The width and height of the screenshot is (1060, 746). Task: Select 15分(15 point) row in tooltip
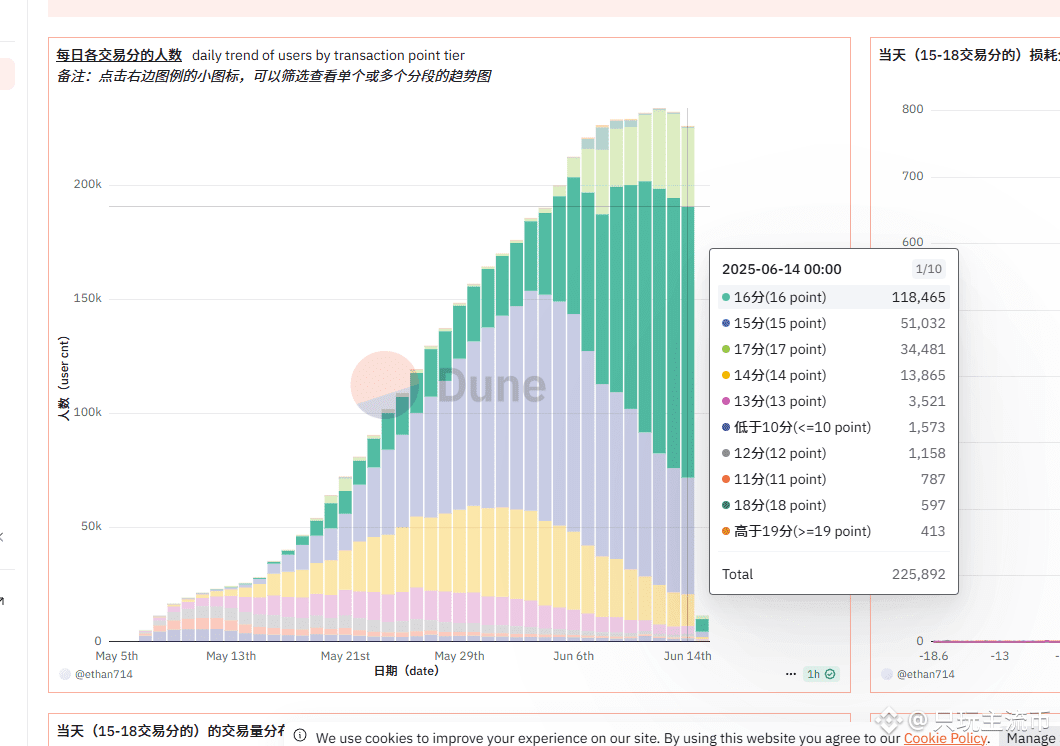pyautogui.click(x=834, y=323)
